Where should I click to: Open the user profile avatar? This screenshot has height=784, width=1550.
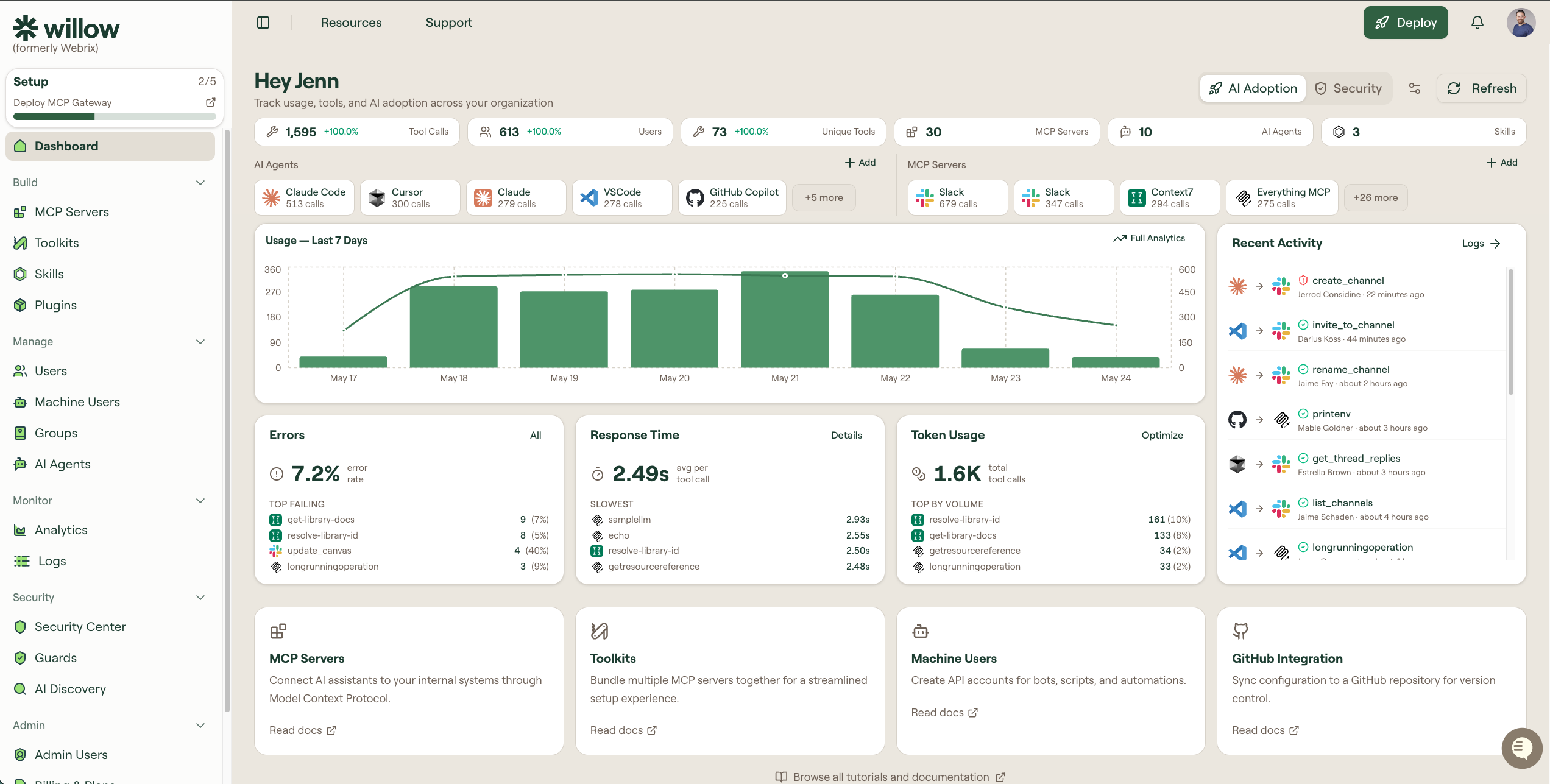pos(1521,23)
